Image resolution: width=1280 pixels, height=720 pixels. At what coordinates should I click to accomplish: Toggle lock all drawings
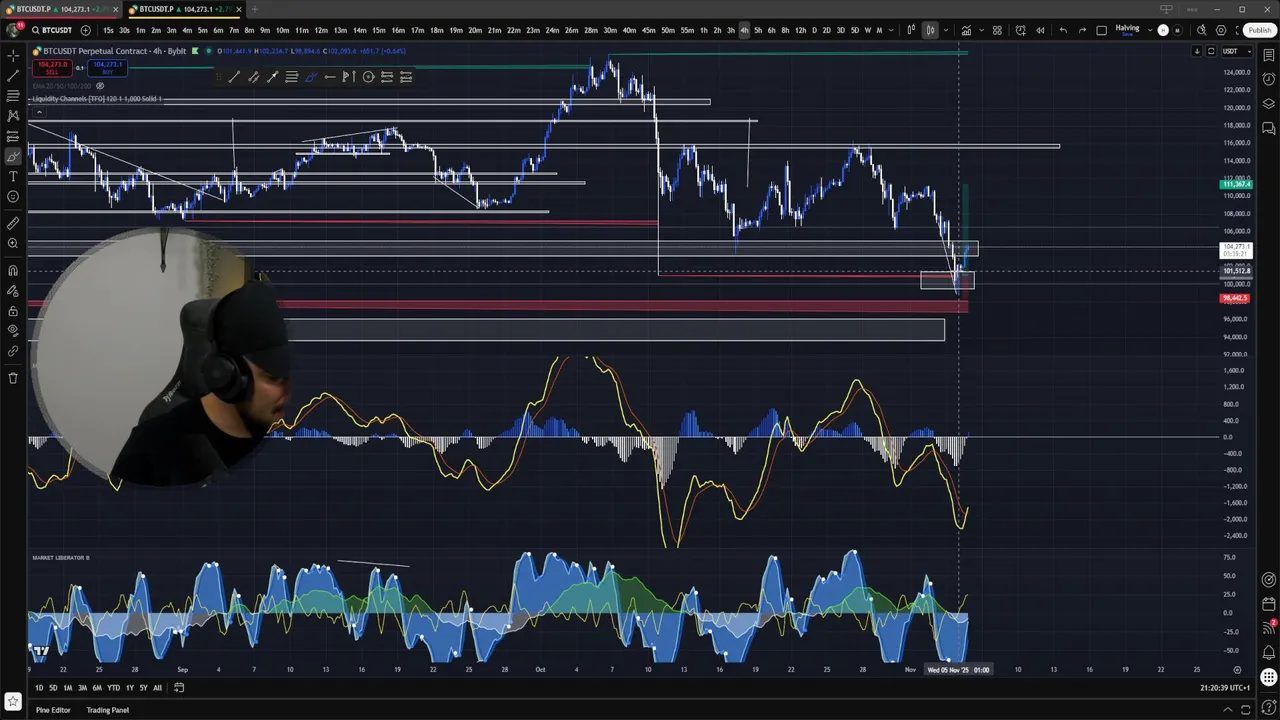point(13,311)
